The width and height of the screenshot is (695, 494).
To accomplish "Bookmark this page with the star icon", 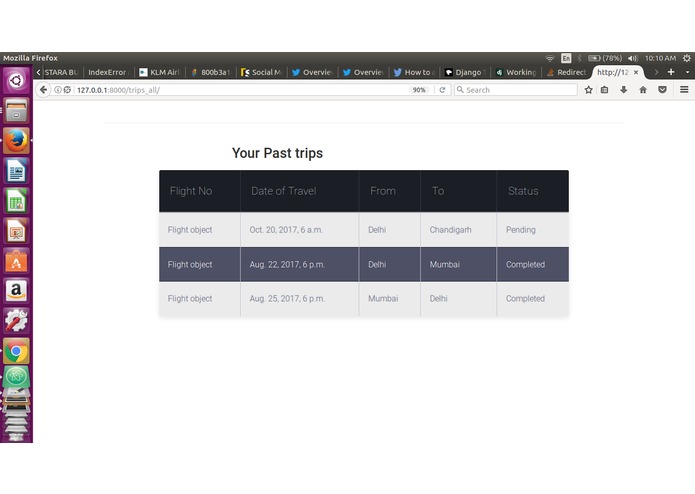I will click(x=588, y=90).
